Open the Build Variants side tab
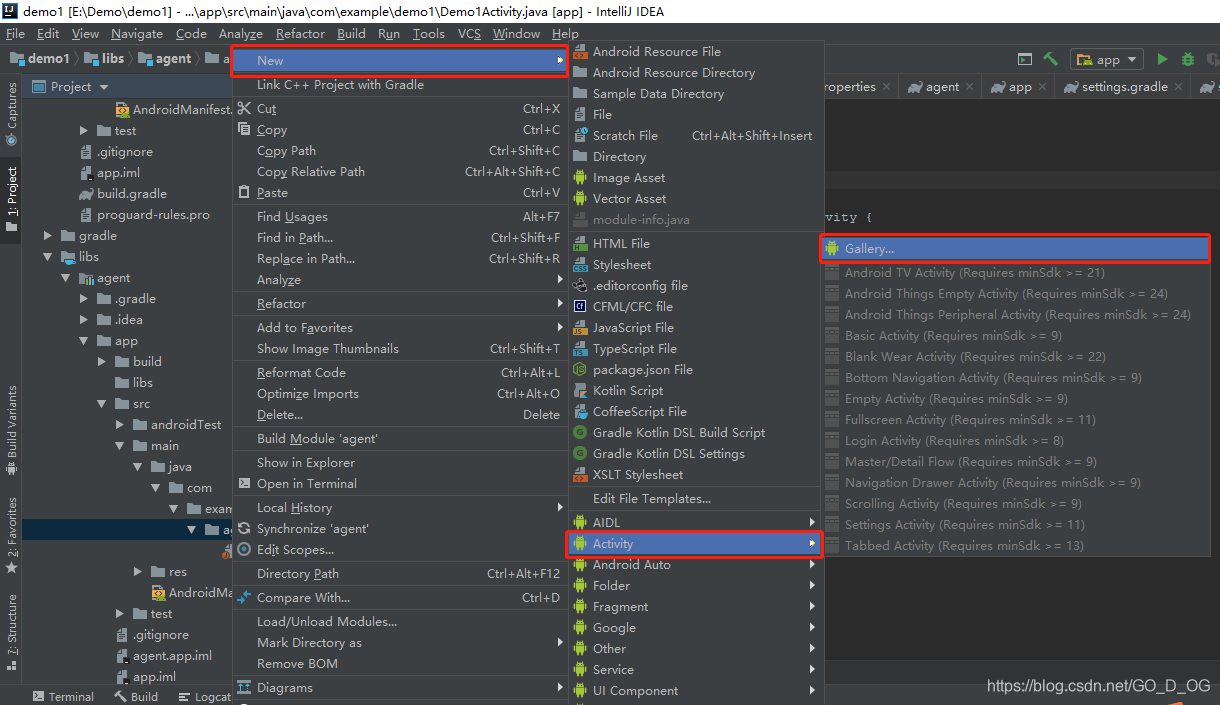 click(x=11, y=430)
